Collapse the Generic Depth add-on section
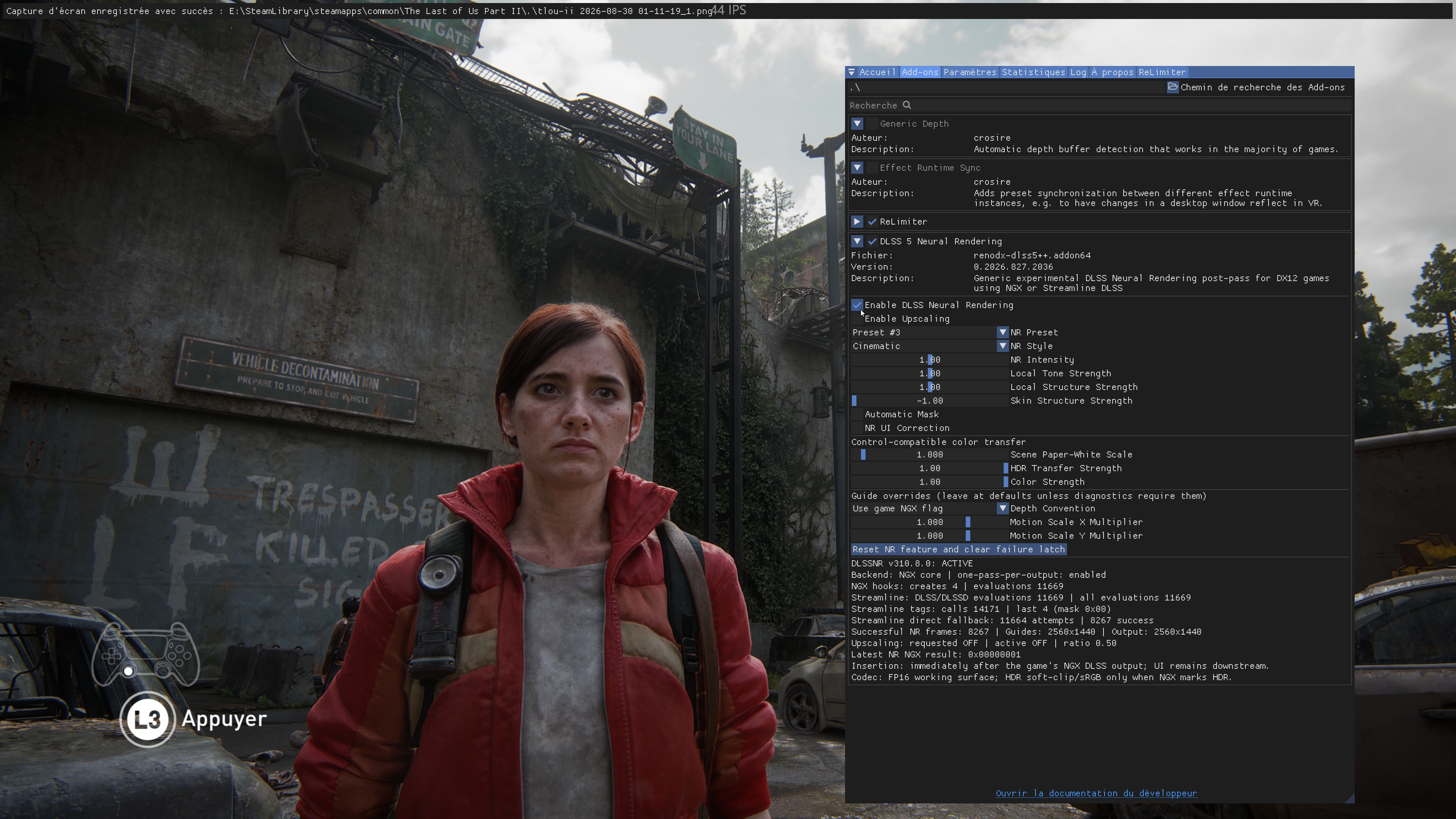This screenshot has height=819, width=1456. 857,124
